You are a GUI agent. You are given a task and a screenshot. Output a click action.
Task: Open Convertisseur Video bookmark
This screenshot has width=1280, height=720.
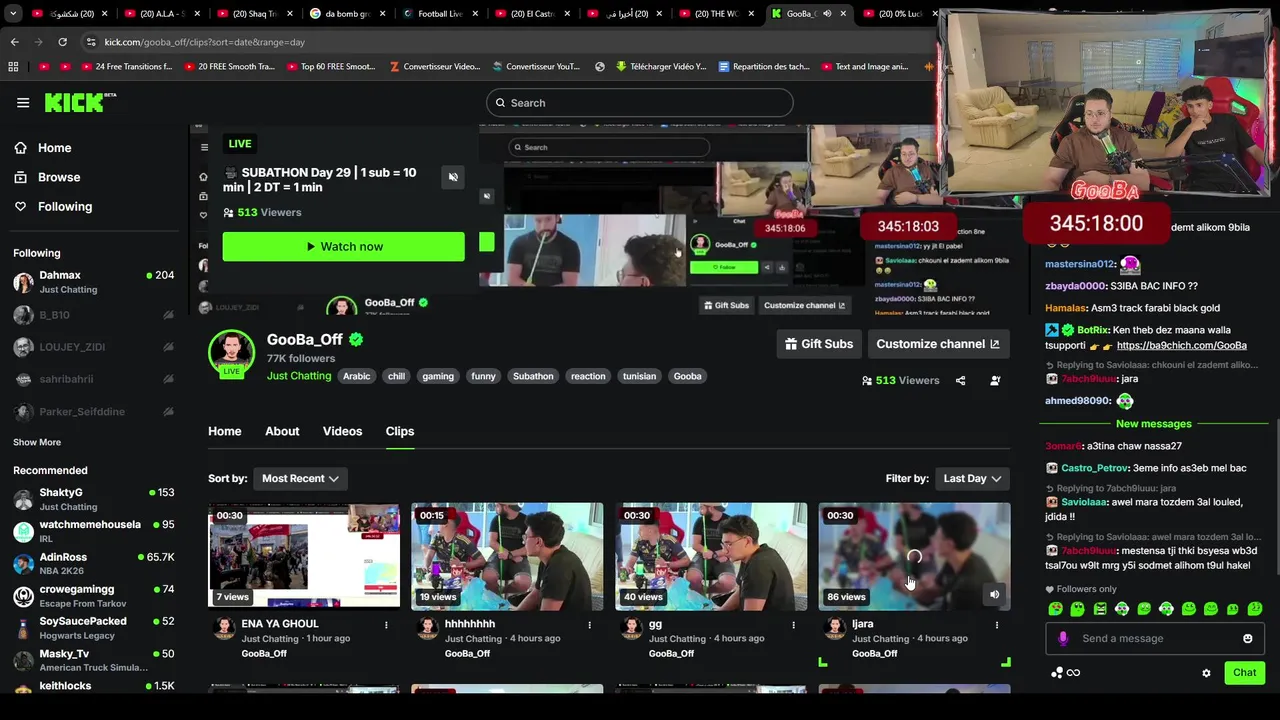[x=435, y=67]
